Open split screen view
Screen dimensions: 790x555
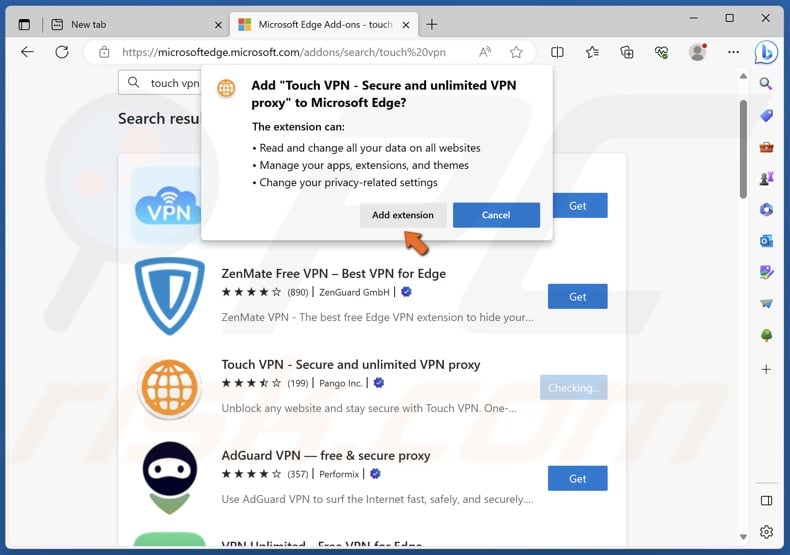(x=557, y=52)
